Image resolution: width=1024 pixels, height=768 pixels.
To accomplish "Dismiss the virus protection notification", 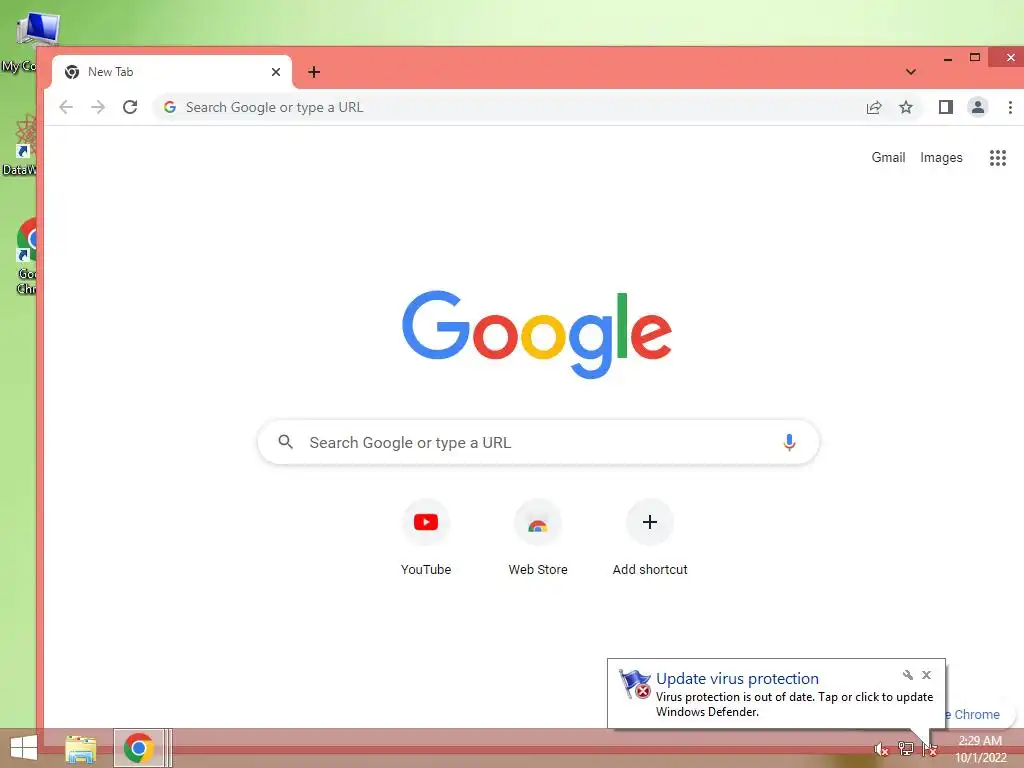I will point(926,675).
